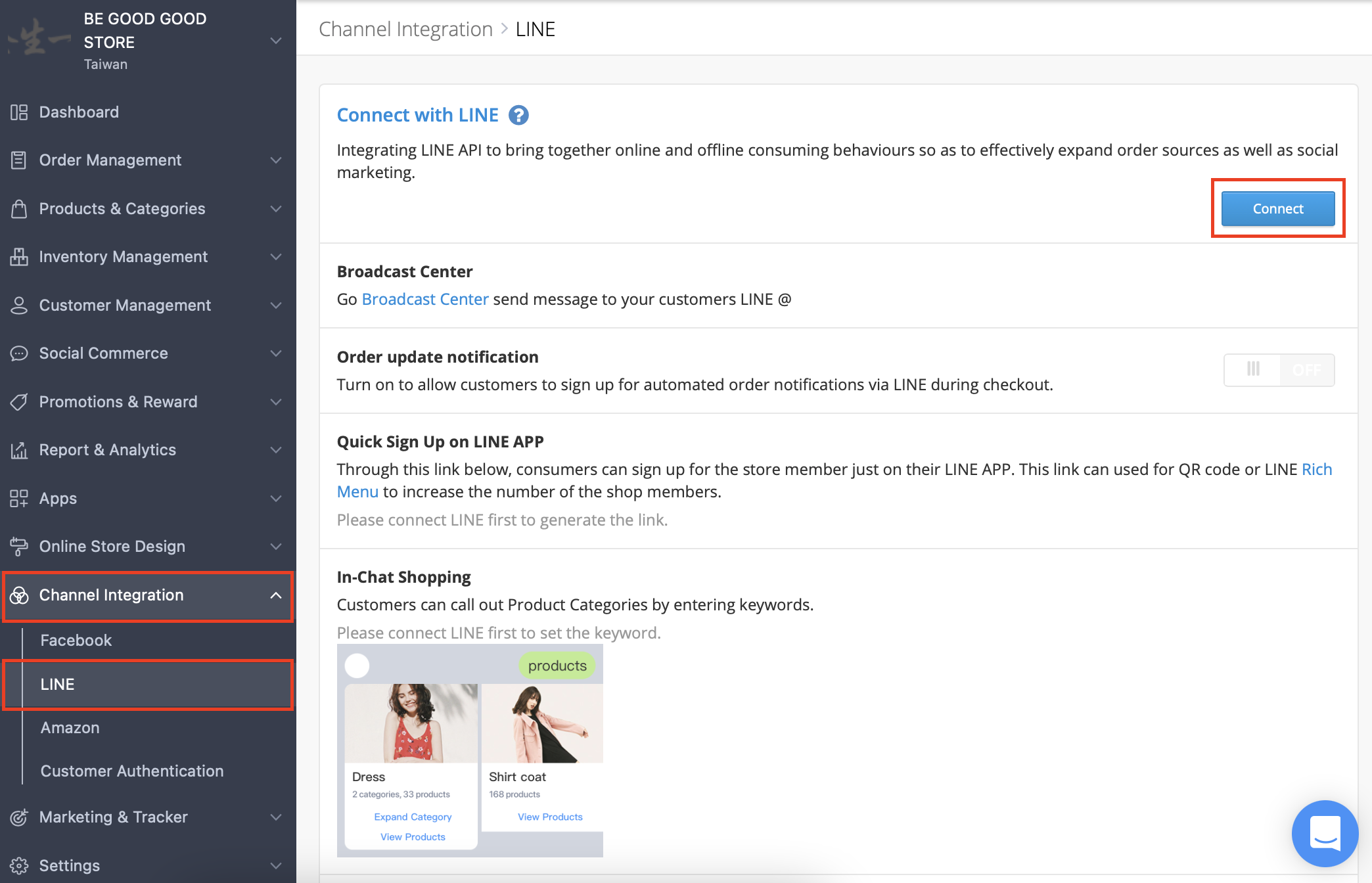Expand Marketing & Tracker chevron
1372x883 pixels.
(x=276, y=817)
